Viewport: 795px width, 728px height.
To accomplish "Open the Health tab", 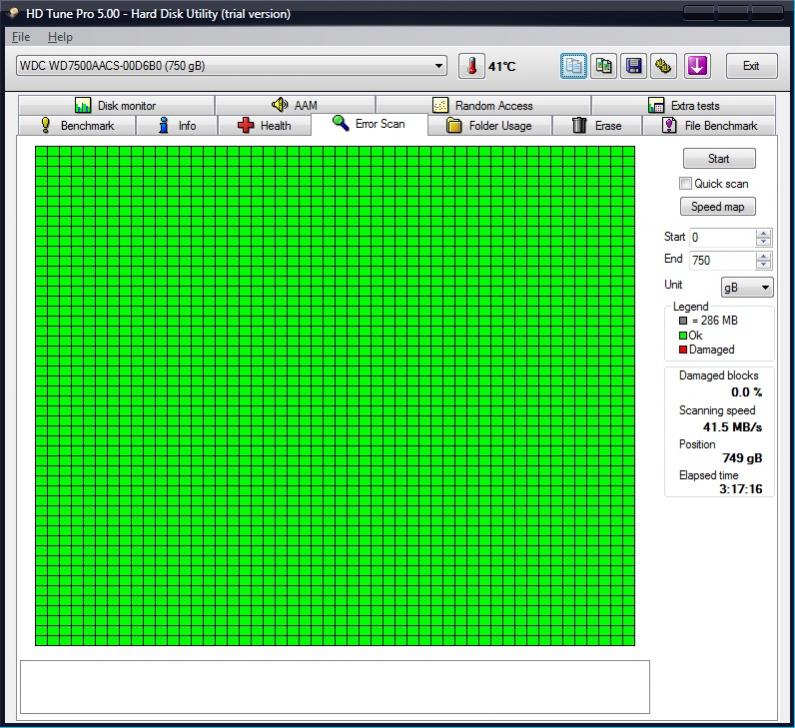I will [264, 126].
